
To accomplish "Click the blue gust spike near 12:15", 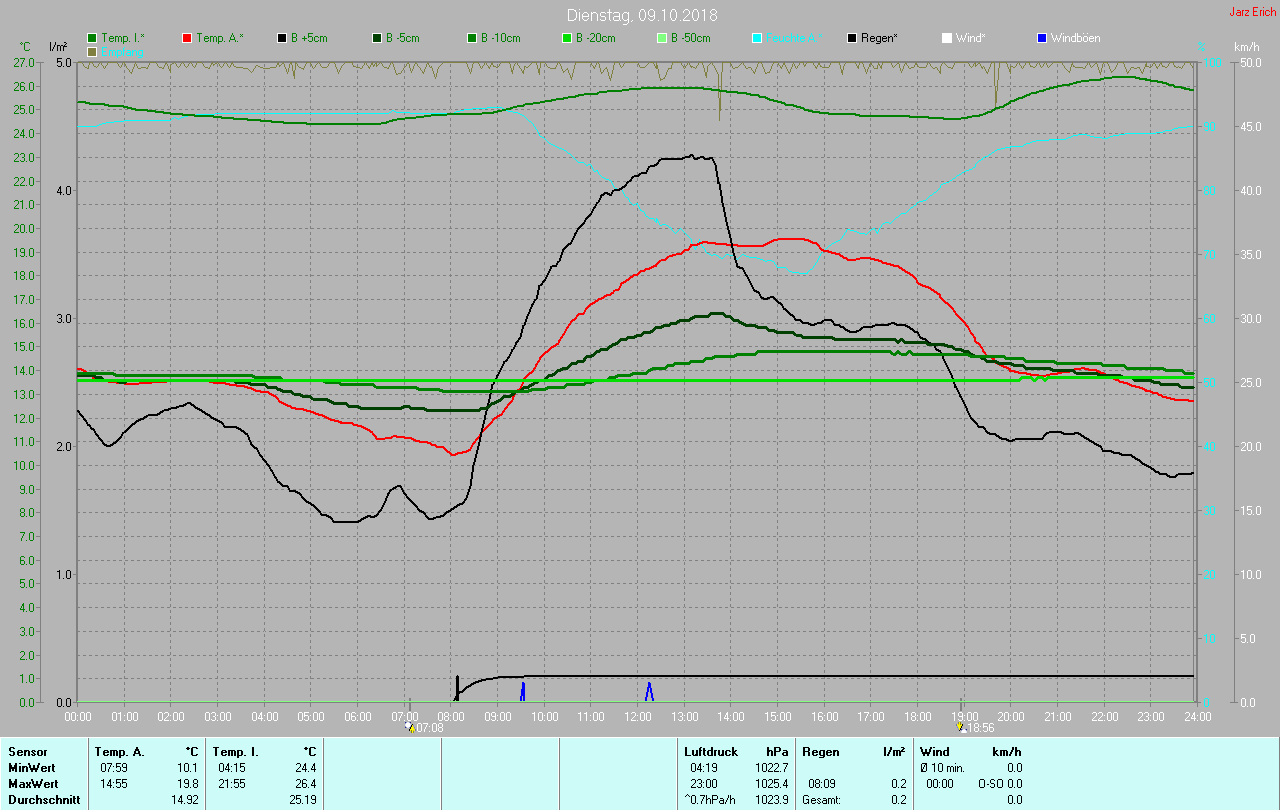I will click(x=649, y=691).
